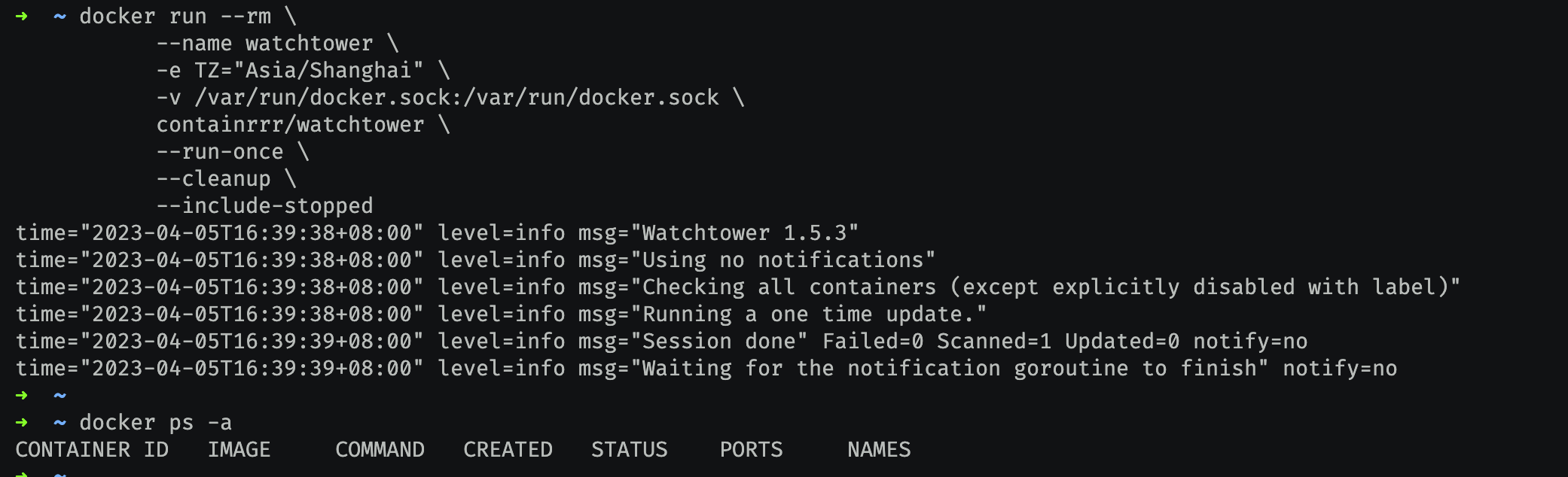Click the blue tilde before docker run

tap(60, 16)
